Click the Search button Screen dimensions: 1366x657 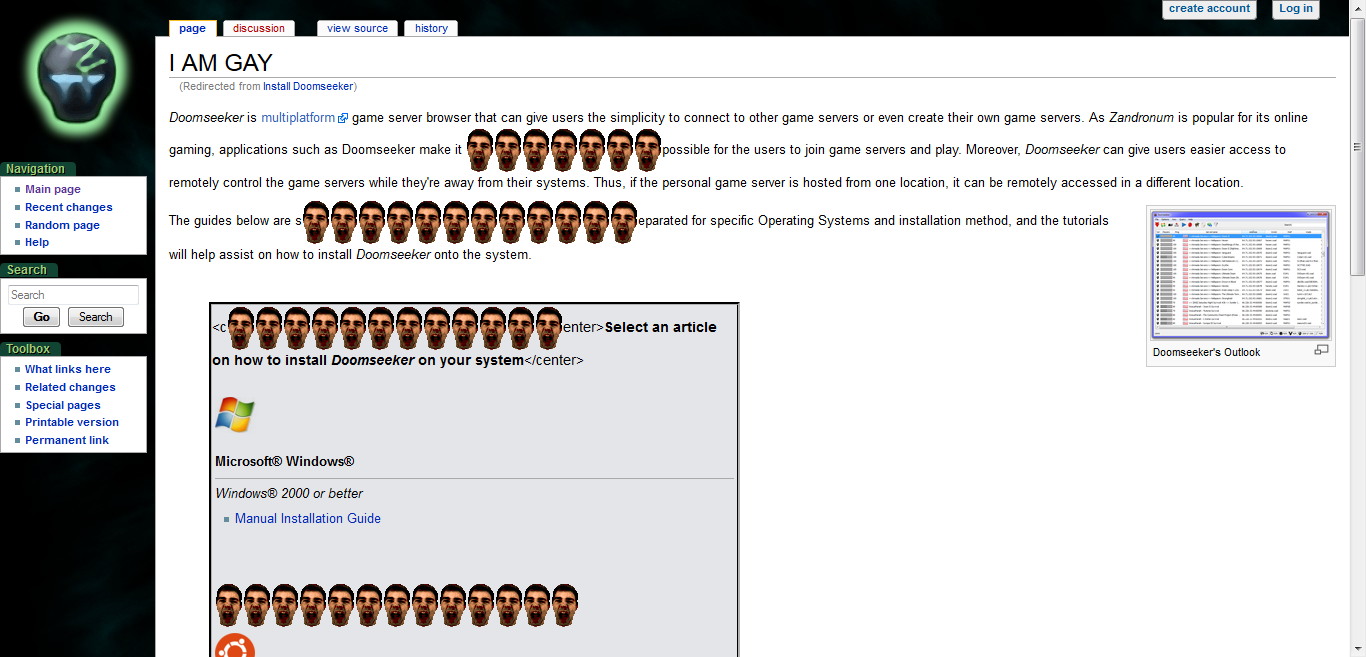(96, 317)
